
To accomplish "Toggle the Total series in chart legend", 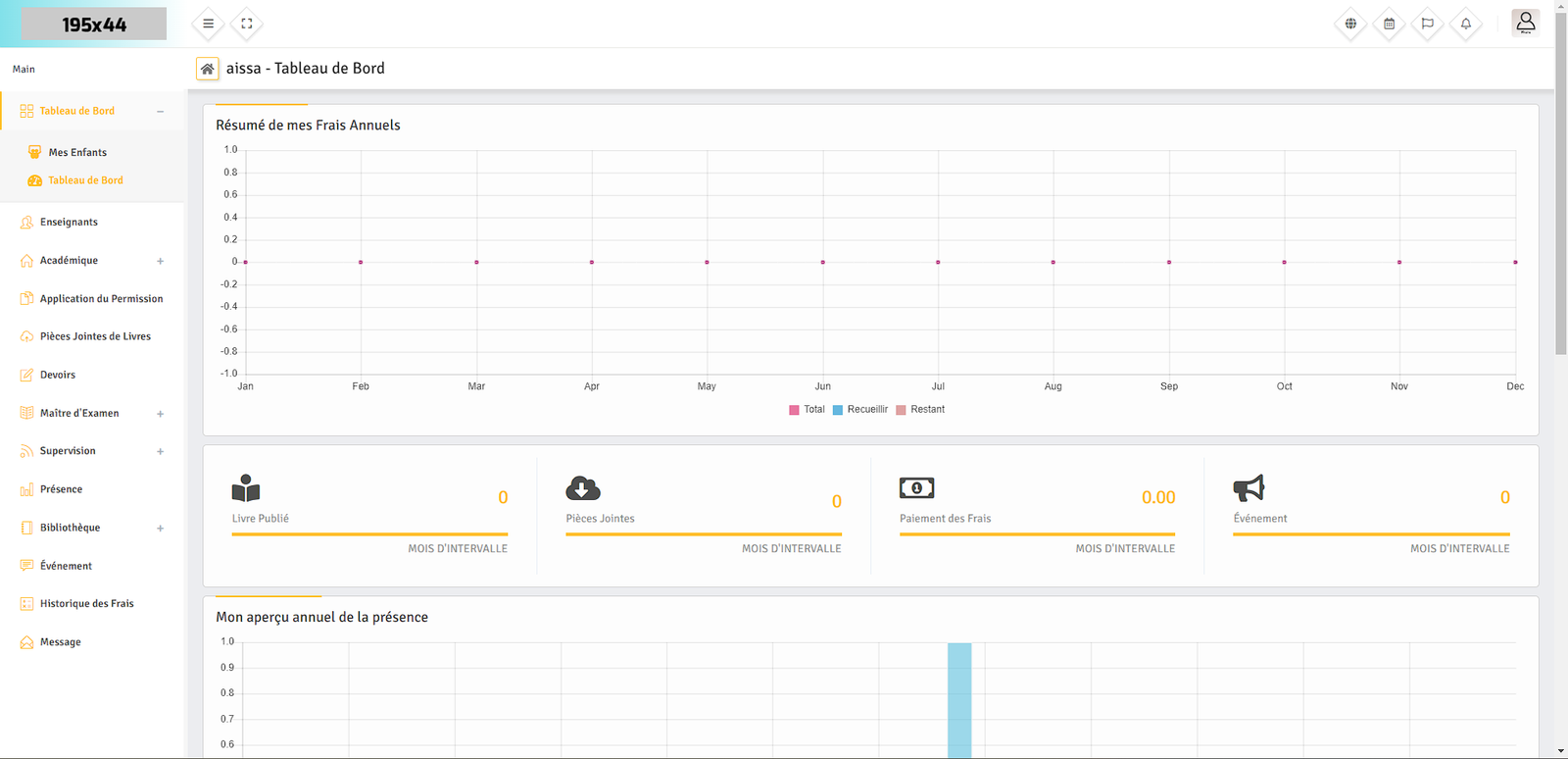I will (x=807, y=410).
